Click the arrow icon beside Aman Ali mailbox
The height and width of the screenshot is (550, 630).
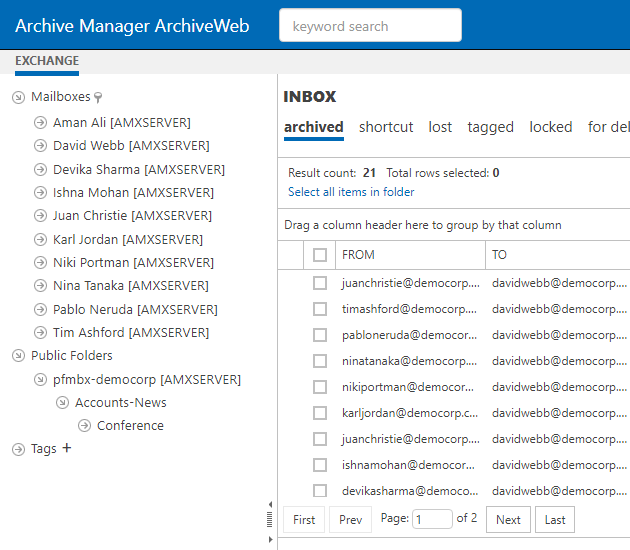pyautogui.click(x=40, y=122)
